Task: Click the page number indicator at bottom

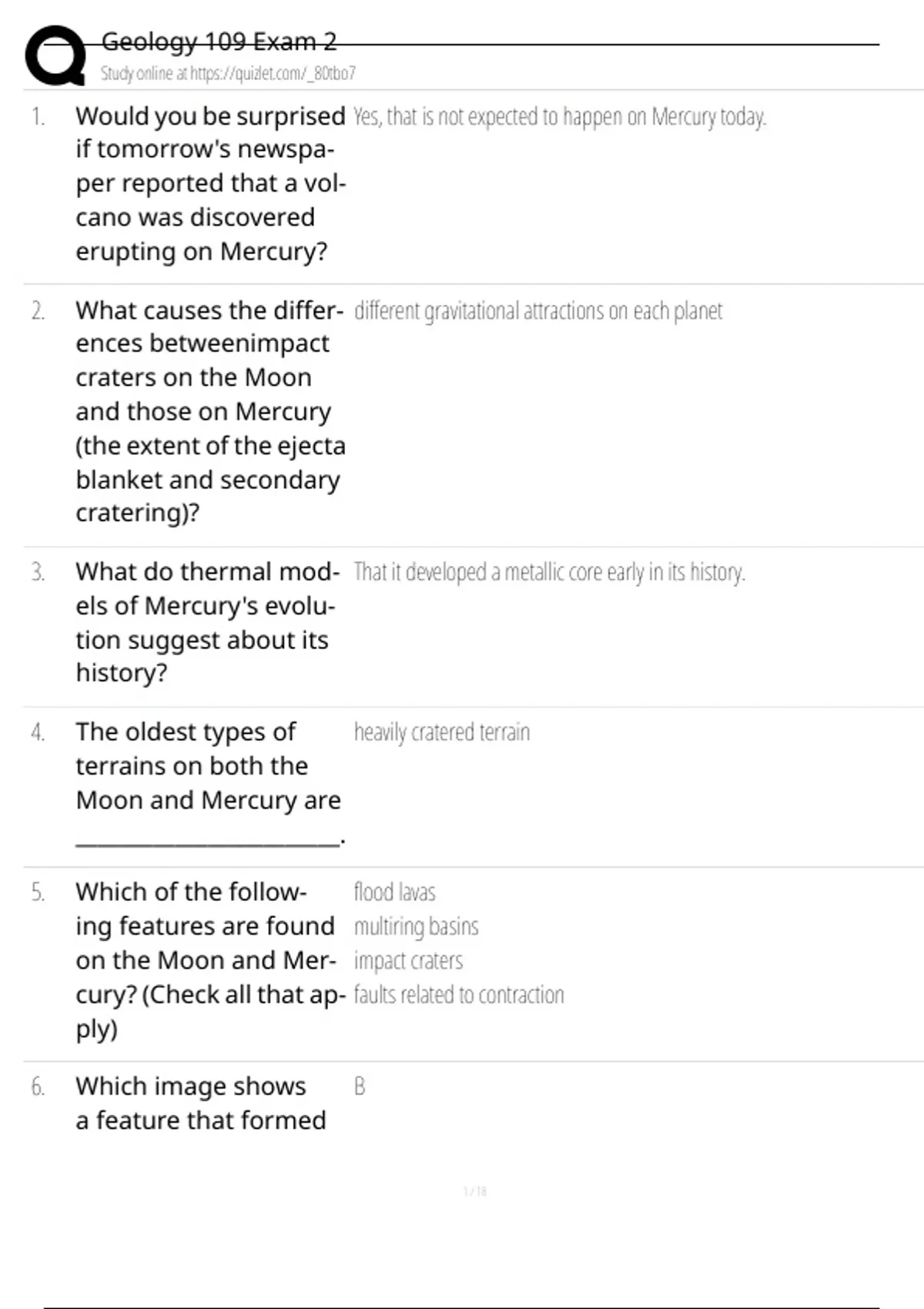Action: click(x=475, y=1192)
